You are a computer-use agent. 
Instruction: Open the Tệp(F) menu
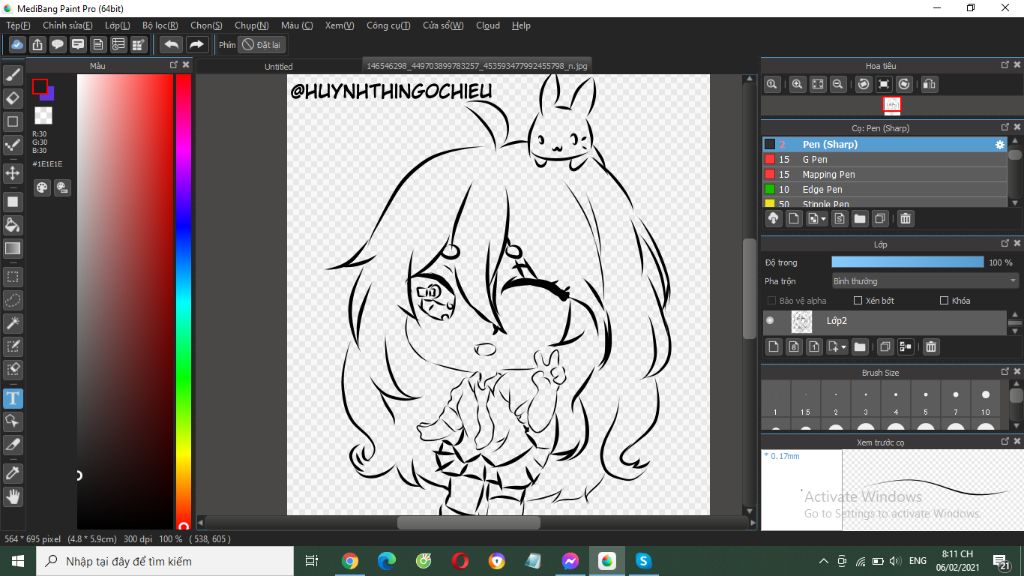pos(18,25)
